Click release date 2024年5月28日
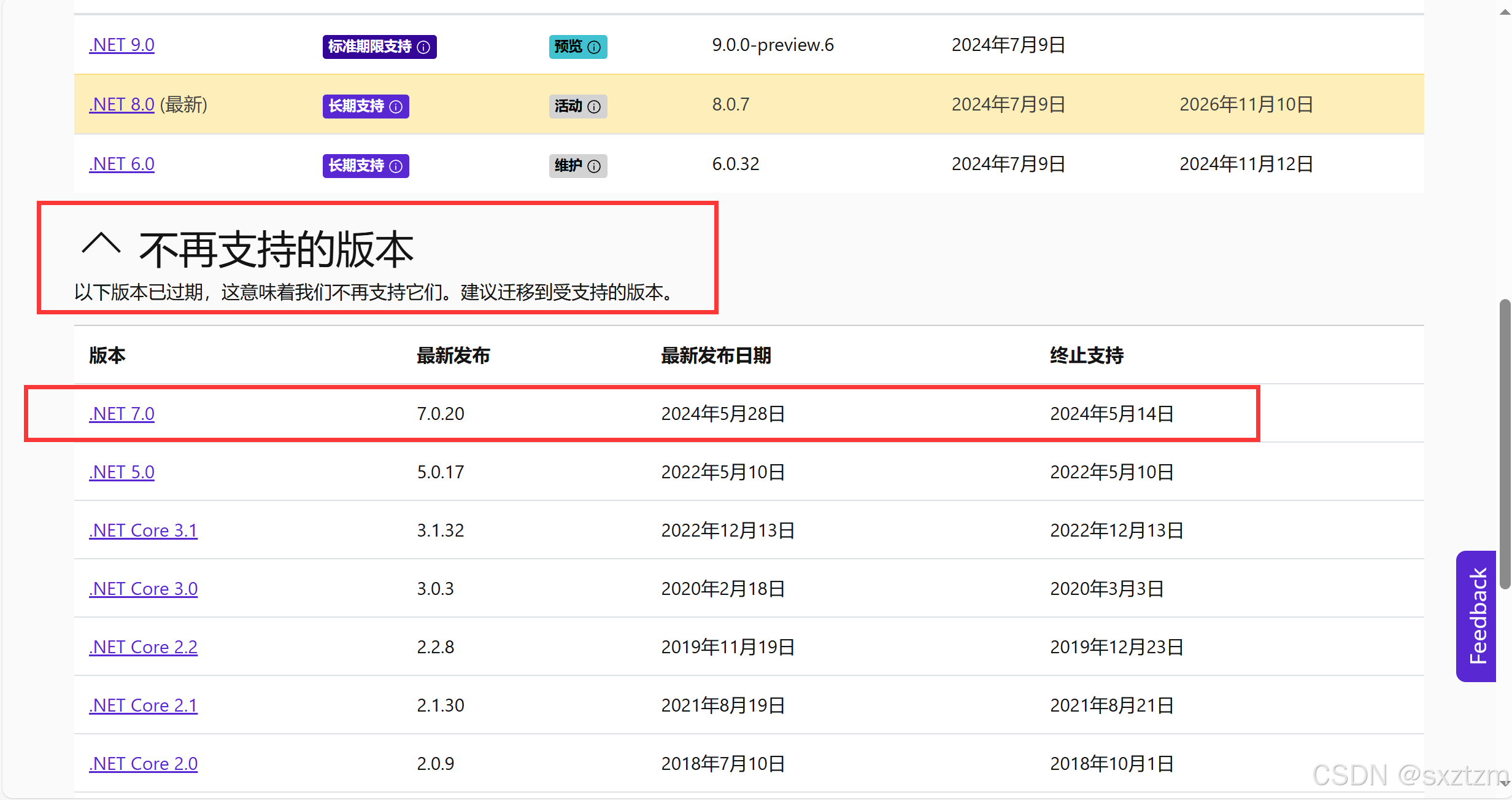Screen dimensions: 1512x800 pos(723,414)
